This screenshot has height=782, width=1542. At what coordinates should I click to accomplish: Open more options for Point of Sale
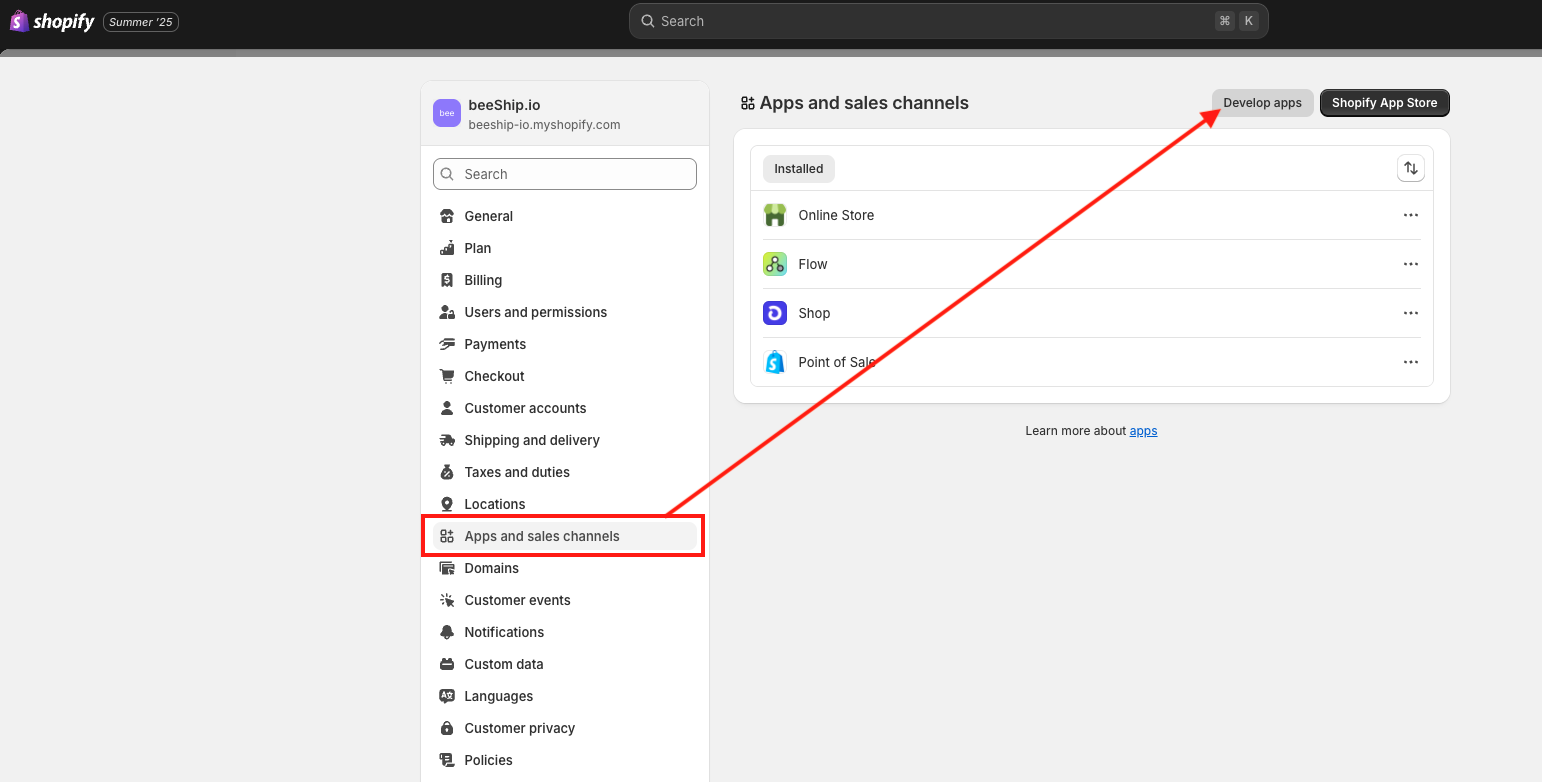tap(1410, 362)
